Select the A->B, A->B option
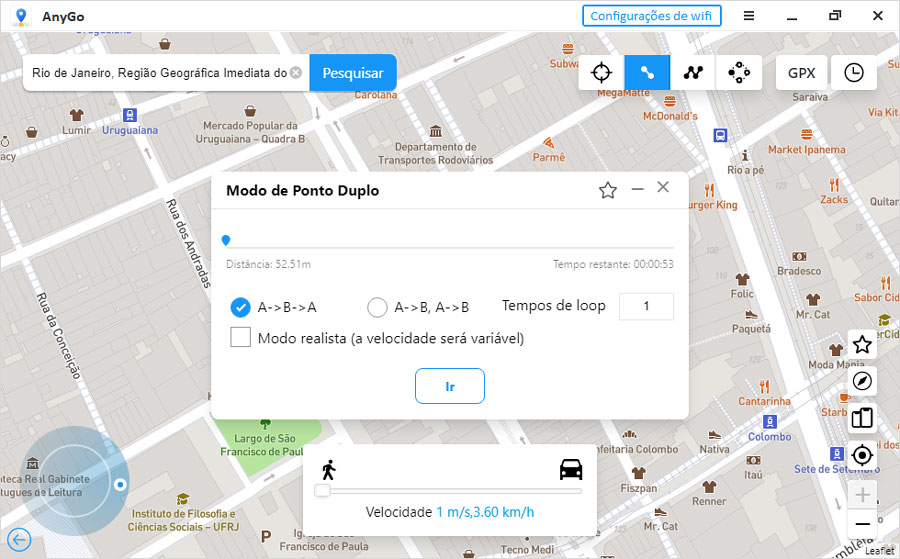Image resolution: width=900 pixels, height=559 pixels. [x=377, y=307]
